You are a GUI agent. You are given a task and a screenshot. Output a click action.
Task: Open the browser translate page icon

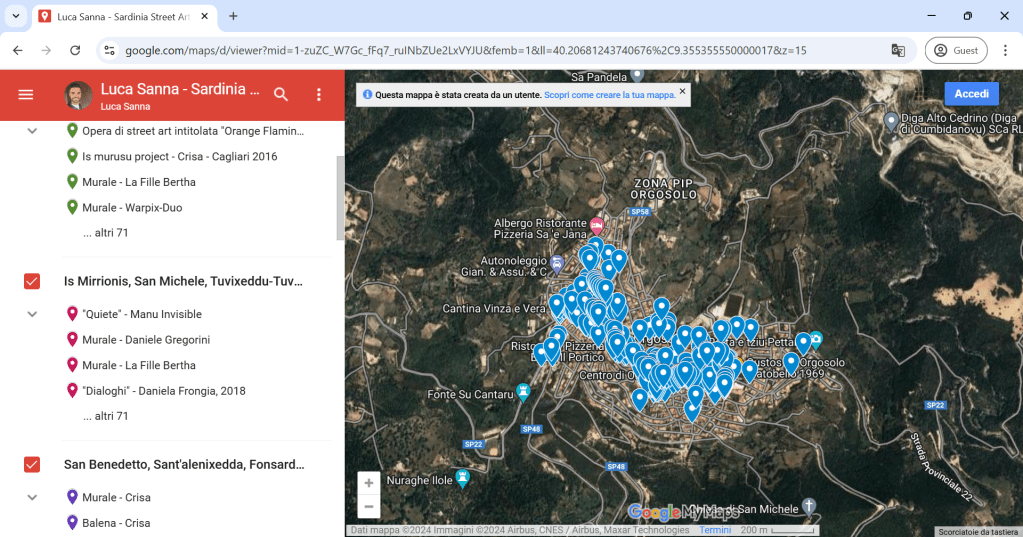tap(898, 50)
